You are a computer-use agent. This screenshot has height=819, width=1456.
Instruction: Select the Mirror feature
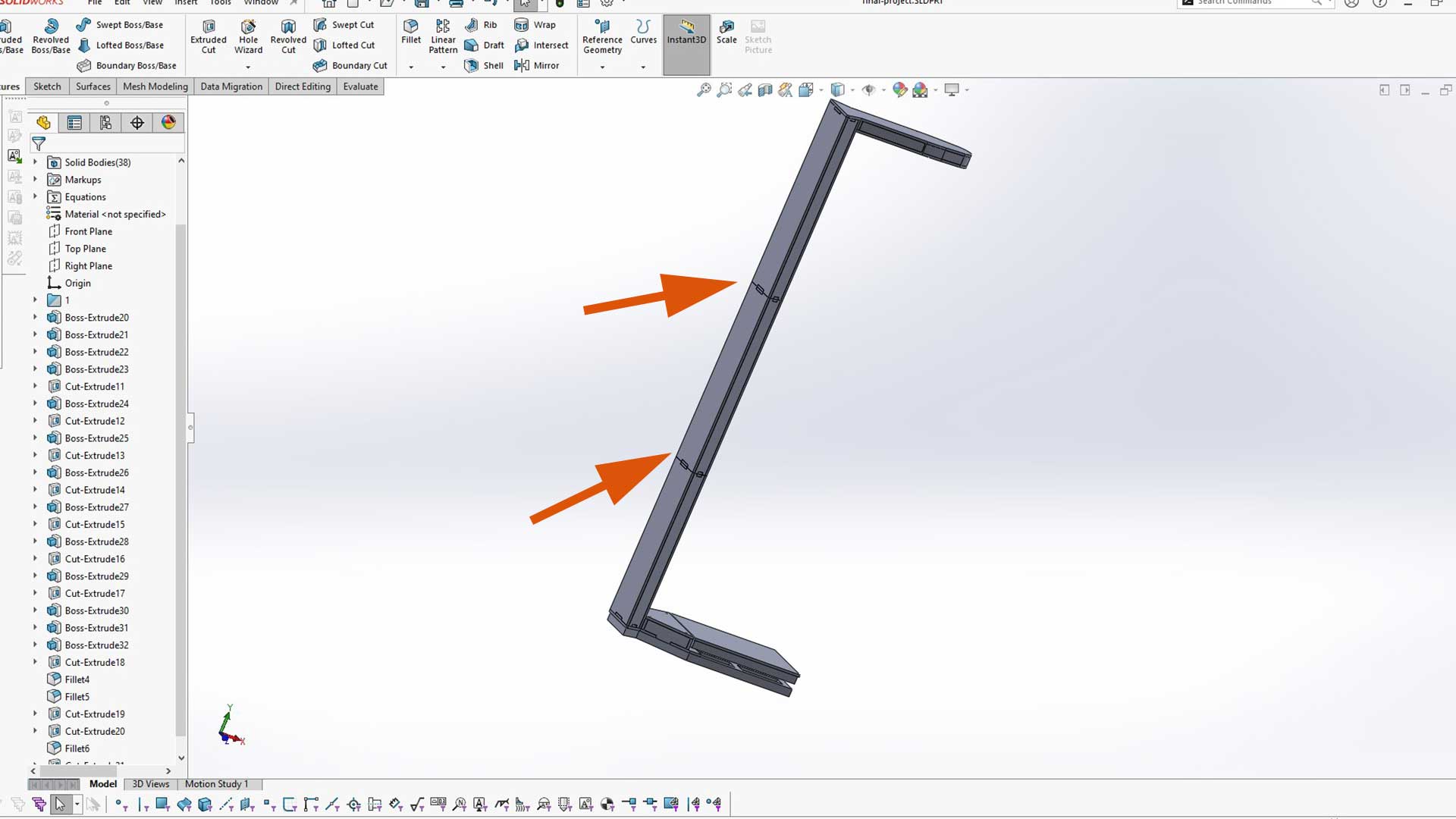coord(537,66)
